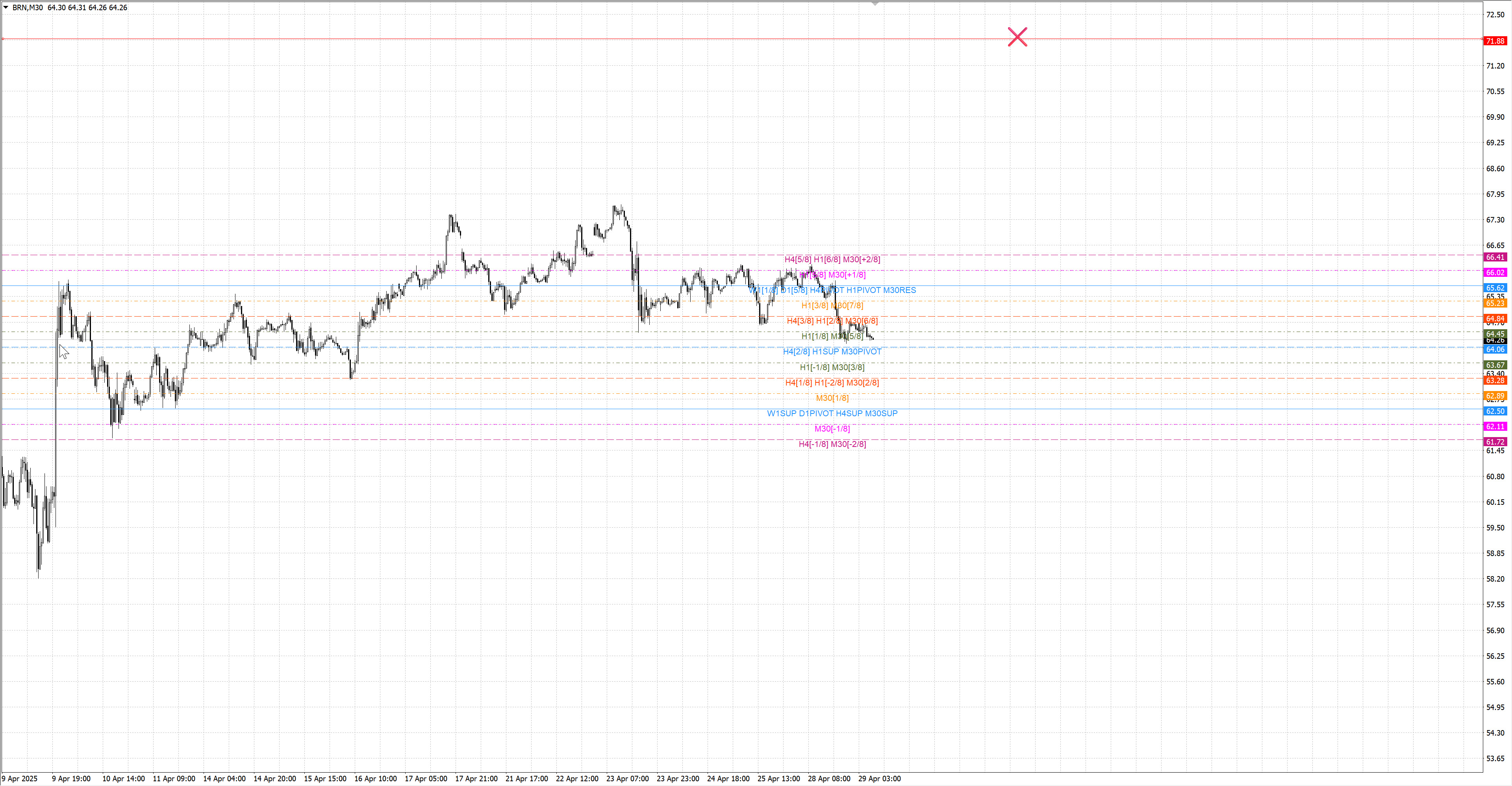Open the BRN,M30 chart dropdown triangle
Image resolution: width=1512 pixels, height=786 pixels.
6,7
